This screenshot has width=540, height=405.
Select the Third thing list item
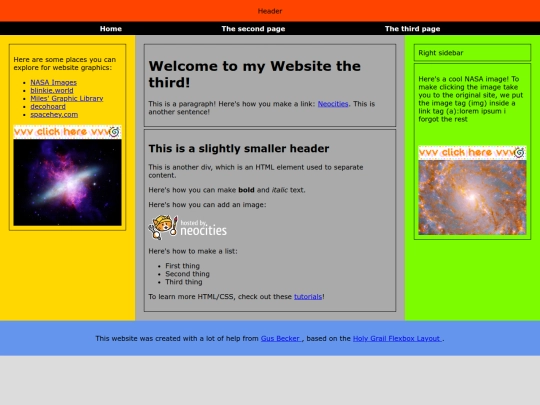(184, 282)
